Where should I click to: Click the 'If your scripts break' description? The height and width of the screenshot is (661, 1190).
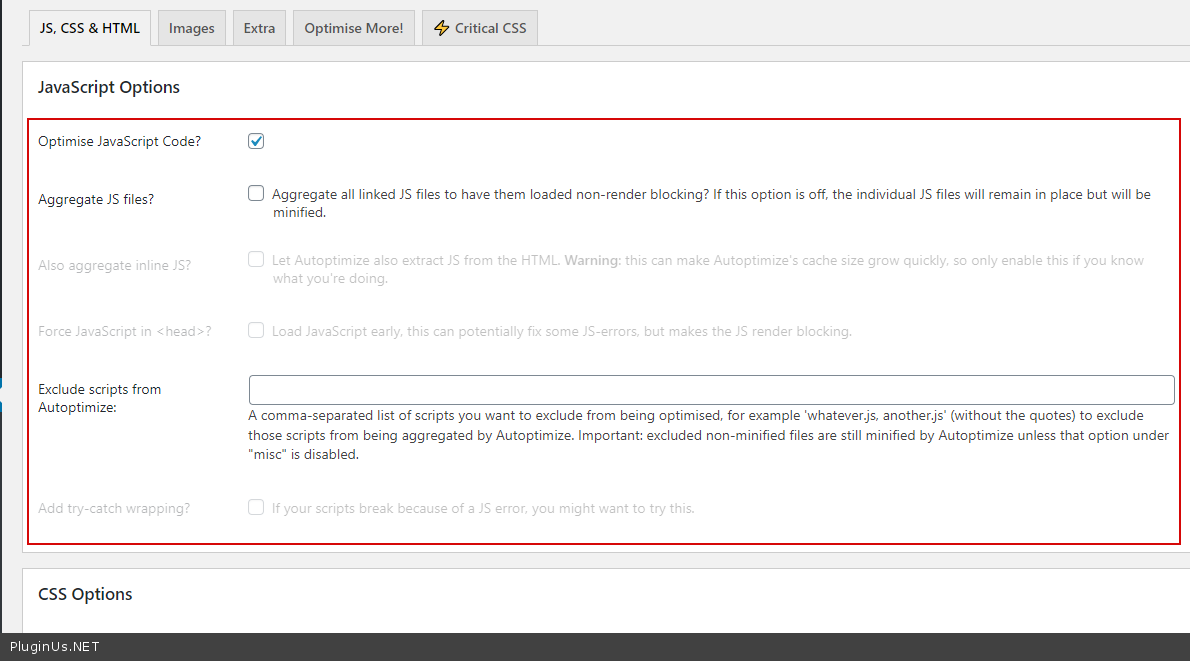483,508
